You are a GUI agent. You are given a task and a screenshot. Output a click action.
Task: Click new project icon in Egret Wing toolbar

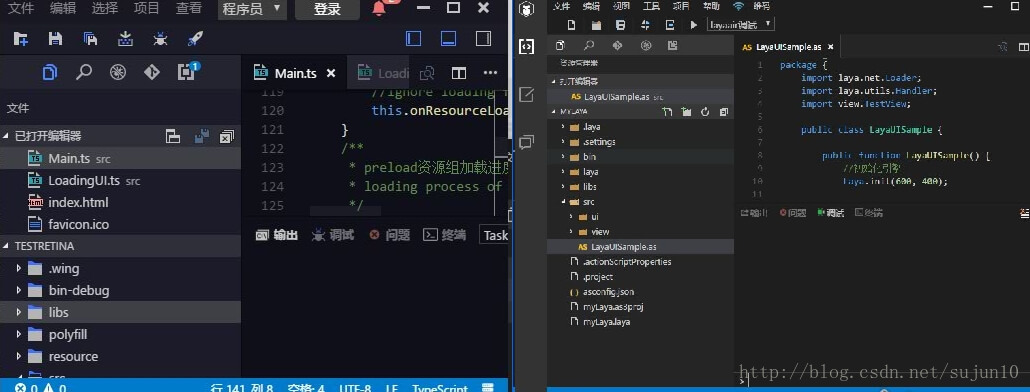21,39
